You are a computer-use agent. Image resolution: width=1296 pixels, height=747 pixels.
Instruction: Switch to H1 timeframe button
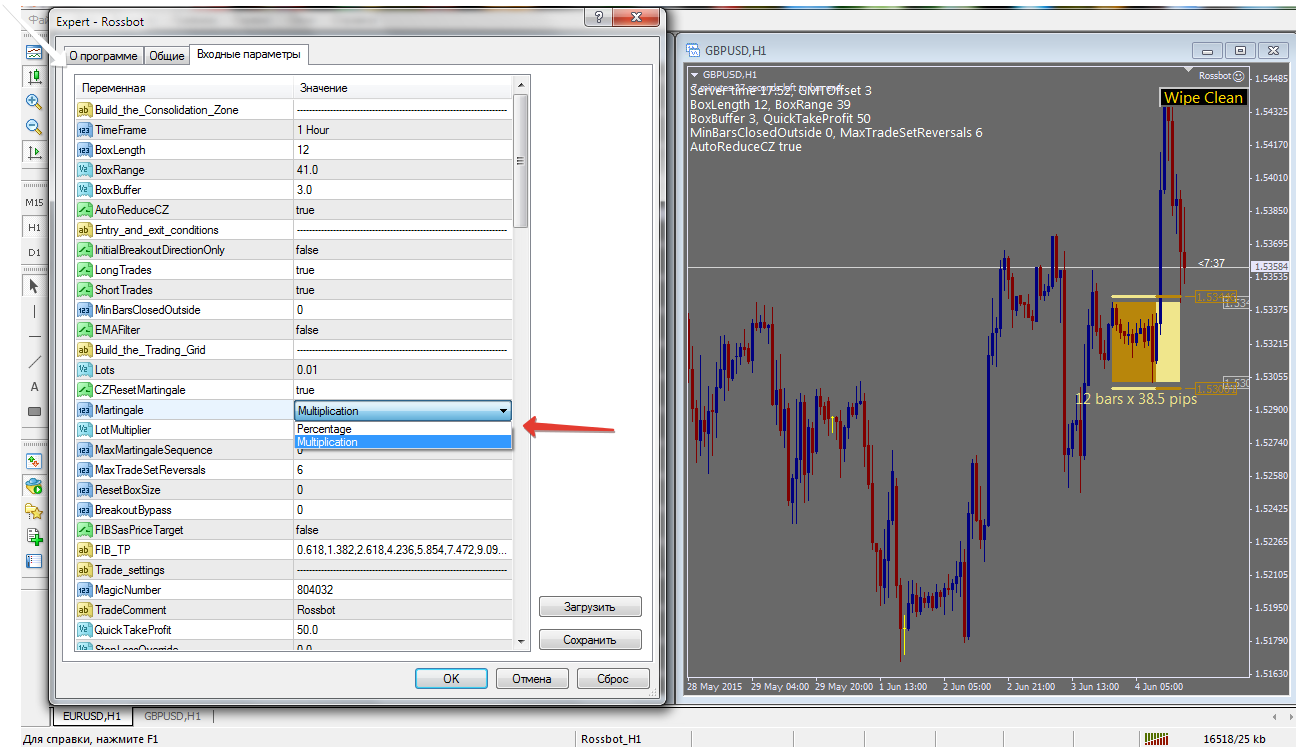point(34,228)
